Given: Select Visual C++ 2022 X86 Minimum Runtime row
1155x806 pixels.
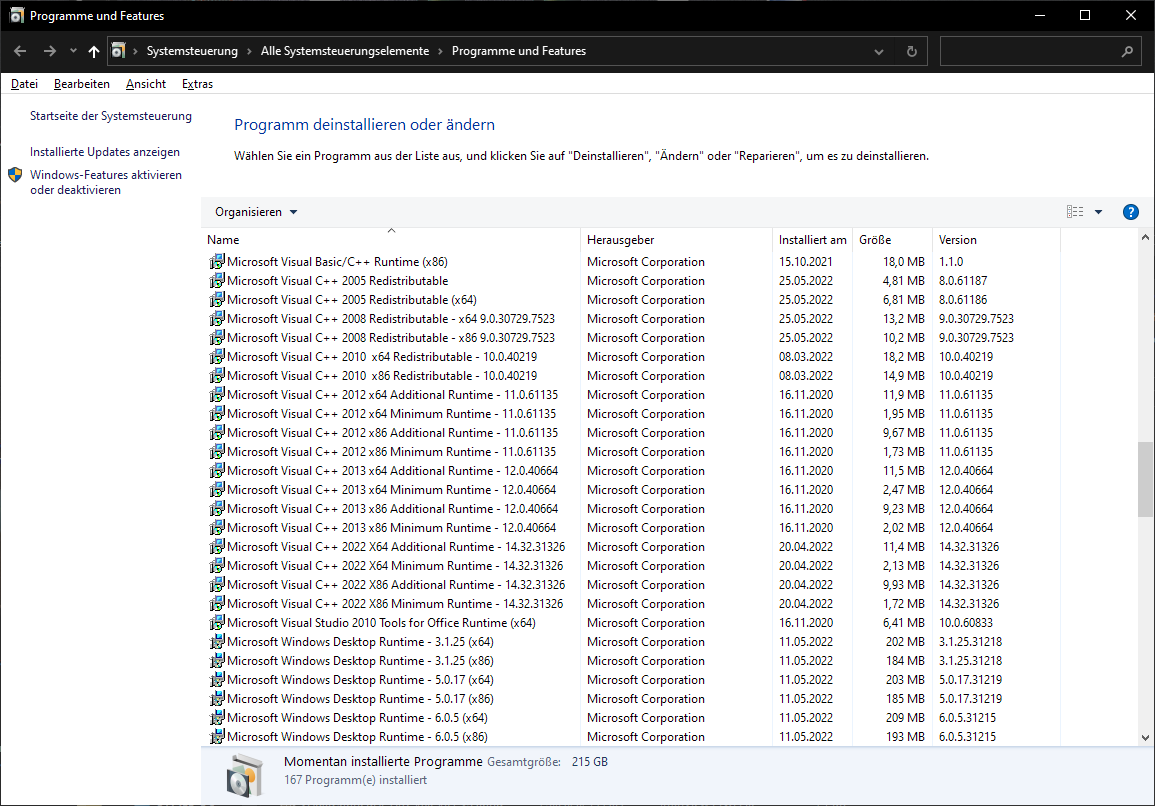Looking at the screenshot, I should (631, 604).
